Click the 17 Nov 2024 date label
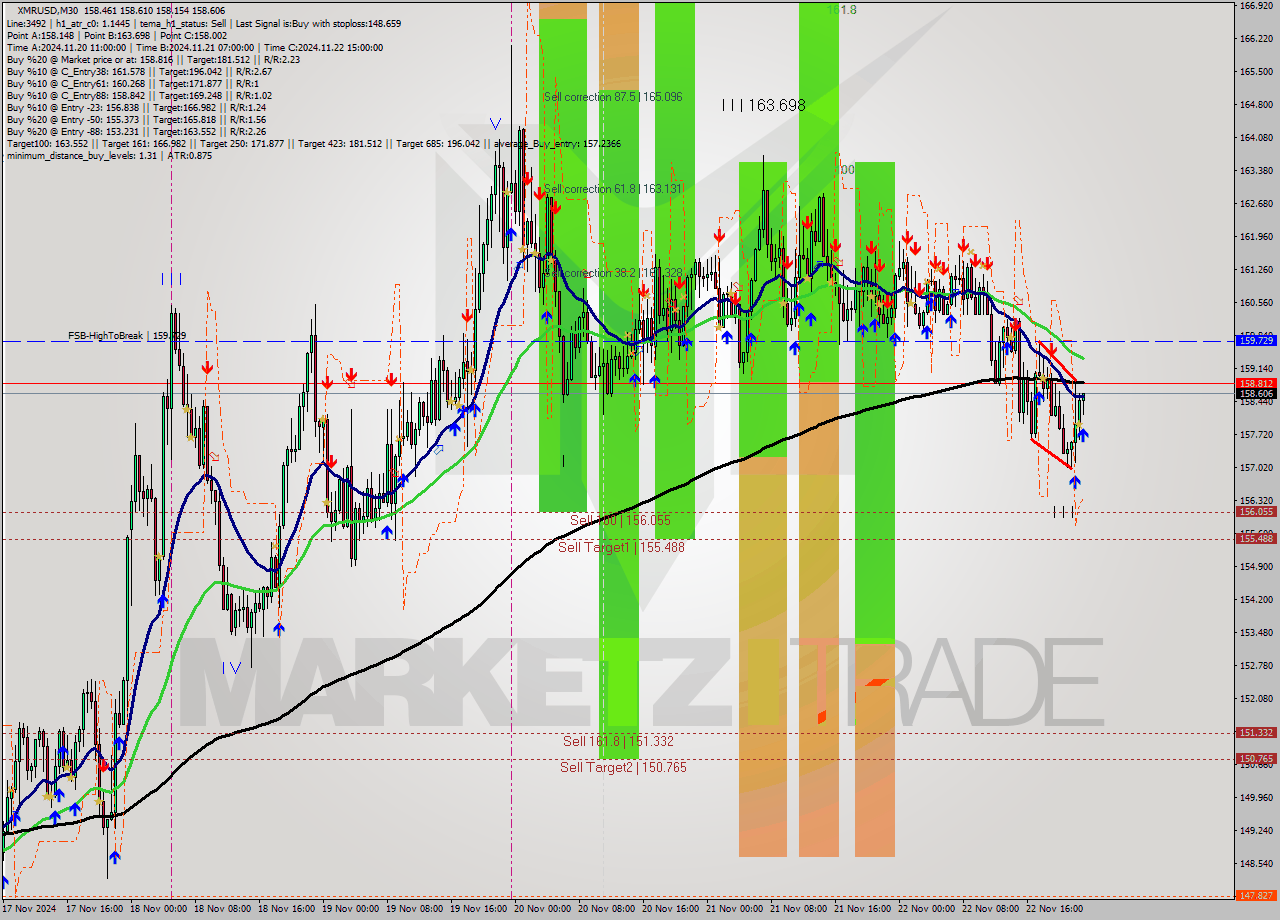The height and width of the screenshot is (920, 1280). pyautogui.click(x=29, y=909)
